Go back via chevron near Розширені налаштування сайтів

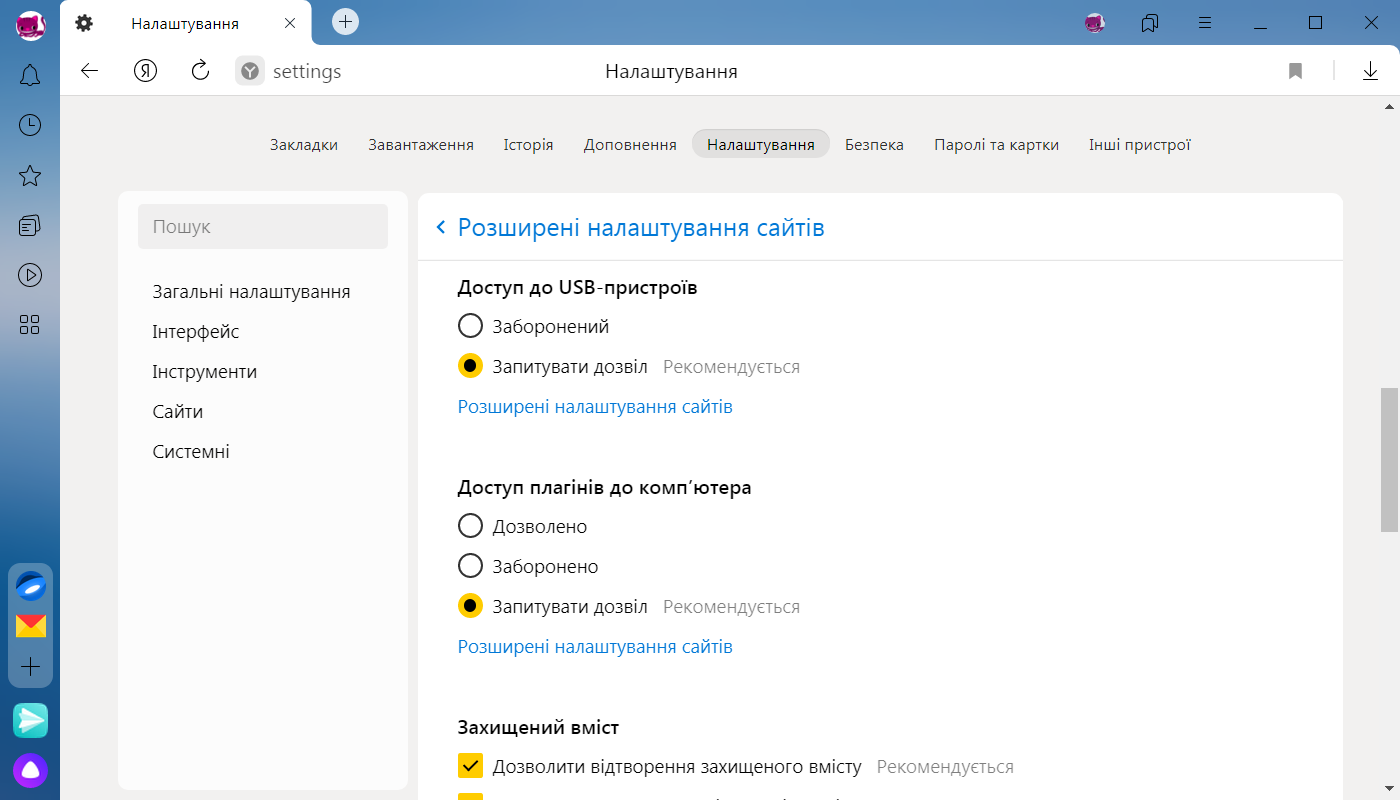(441, 228)
